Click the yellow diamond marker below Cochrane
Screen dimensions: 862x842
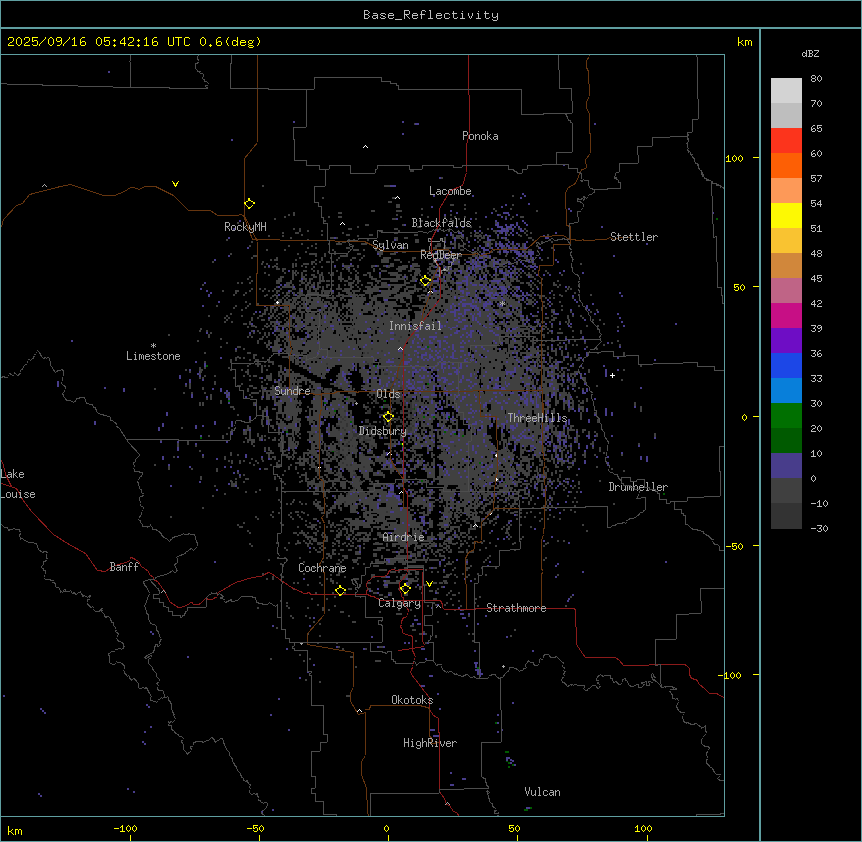(x=340, y=590)
